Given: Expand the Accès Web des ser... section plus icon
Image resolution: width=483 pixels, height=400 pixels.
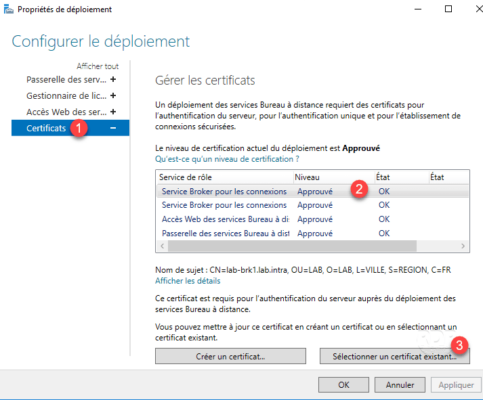Looking at the screenshot, I should (113, 112).
